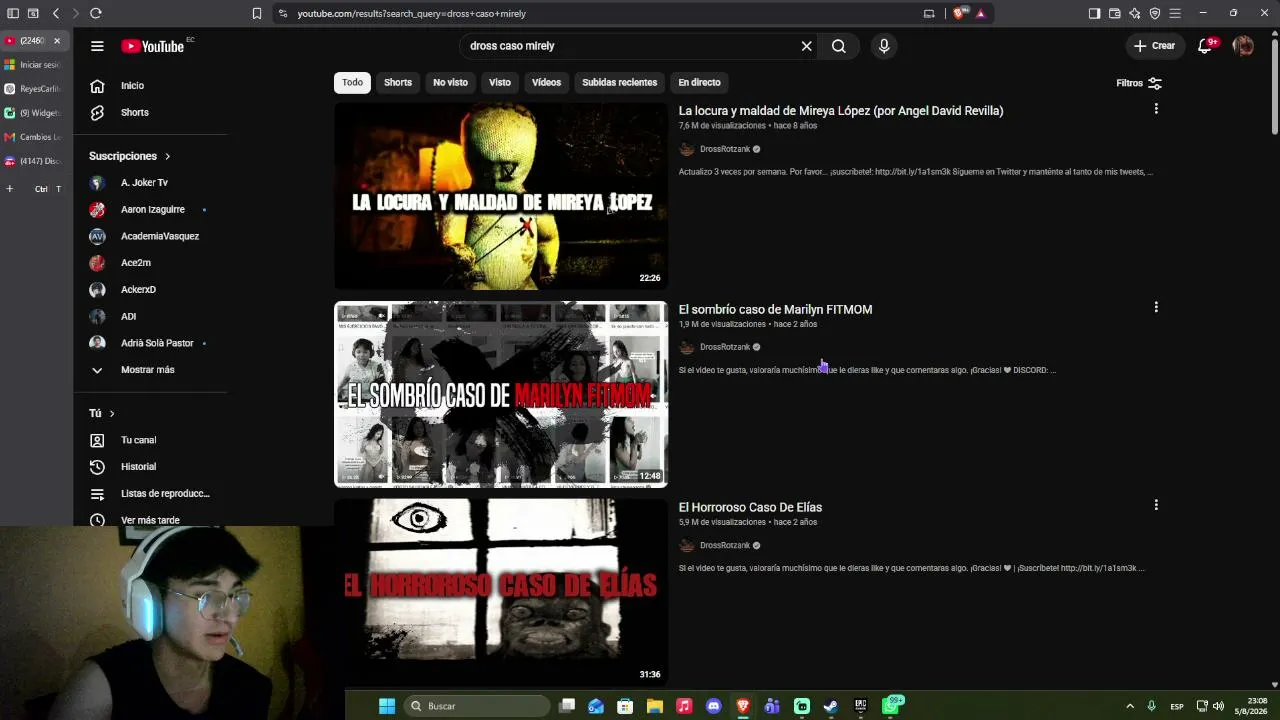Select the Shorts filter chip
This screenshot has height=720, width=1280.
point(398,83)
